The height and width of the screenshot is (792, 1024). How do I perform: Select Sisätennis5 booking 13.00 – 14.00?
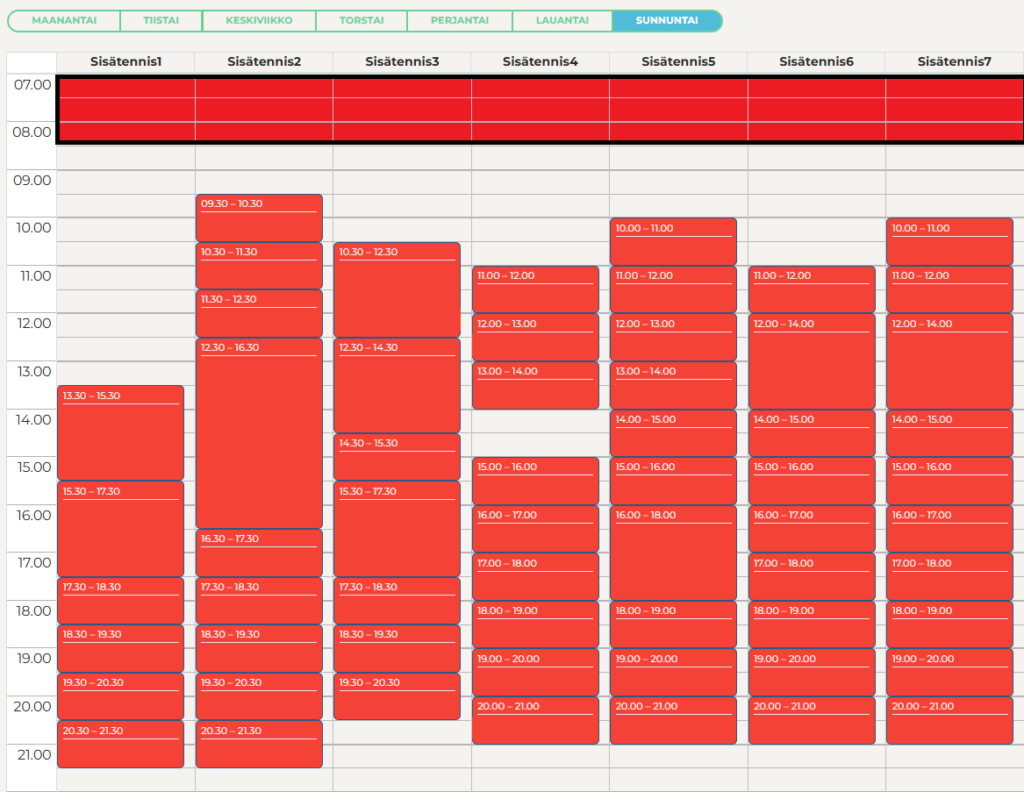coord(673,385)
